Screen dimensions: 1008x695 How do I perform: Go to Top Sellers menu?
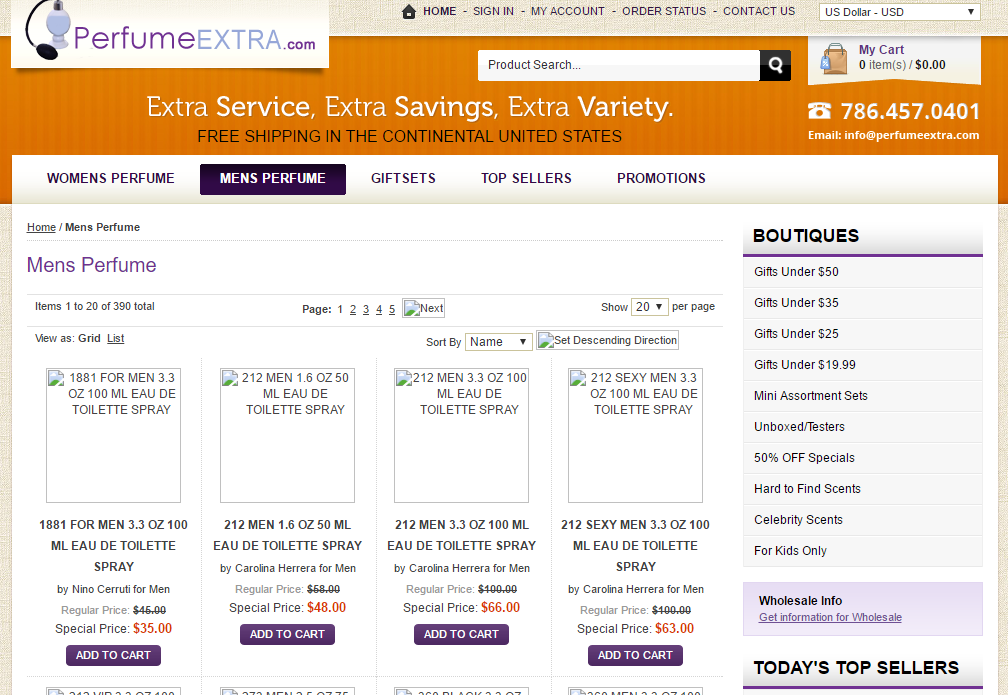point(526,178)
